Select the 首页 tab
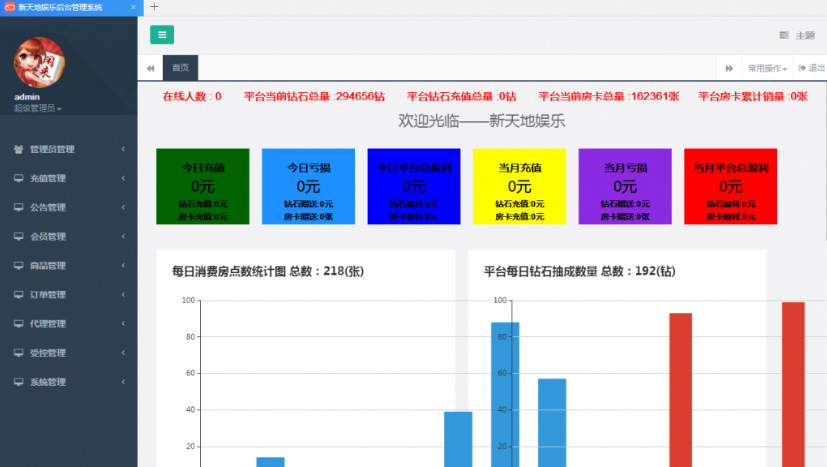The image size is (827, 467). (x=180, y=68)
